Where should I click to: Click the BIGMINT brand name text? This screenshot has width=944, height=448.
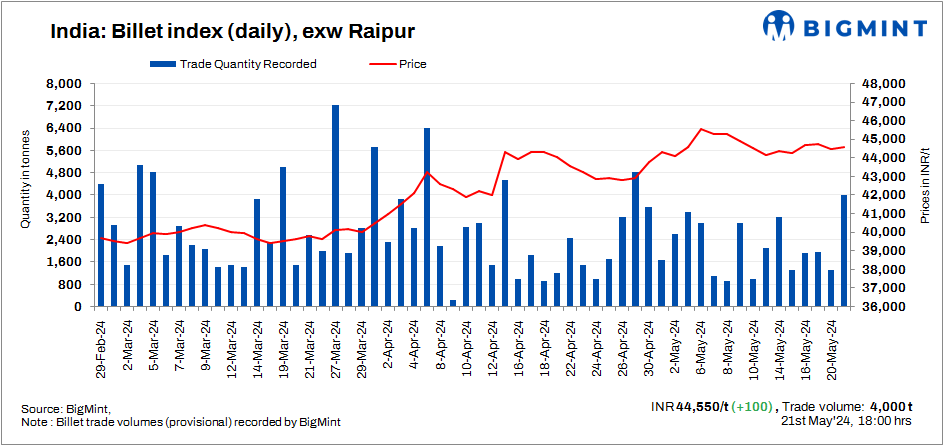point(862,28)
